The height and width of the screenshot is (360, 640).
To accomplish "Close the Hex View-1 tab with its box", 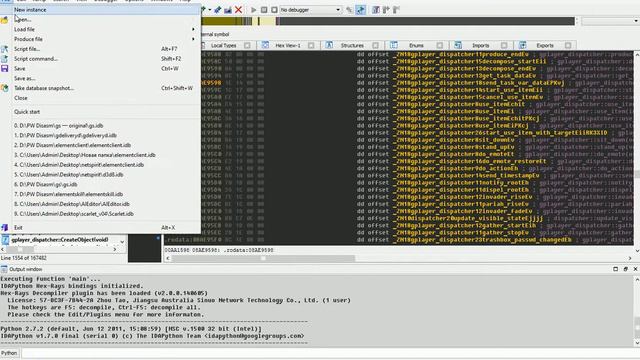I will [x=311, y=45].
